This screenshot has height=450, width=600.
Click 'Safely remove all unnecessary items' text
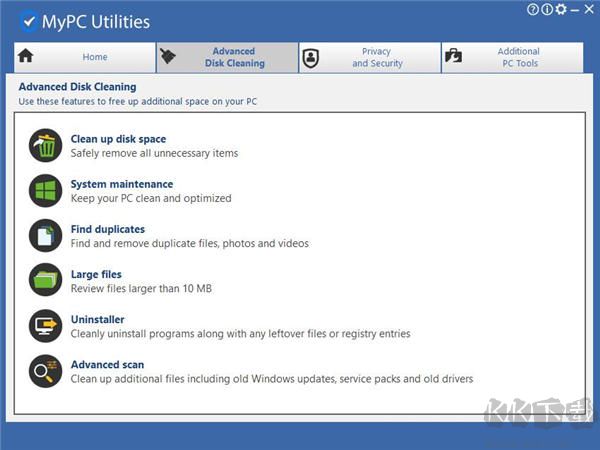pos(154,153)
